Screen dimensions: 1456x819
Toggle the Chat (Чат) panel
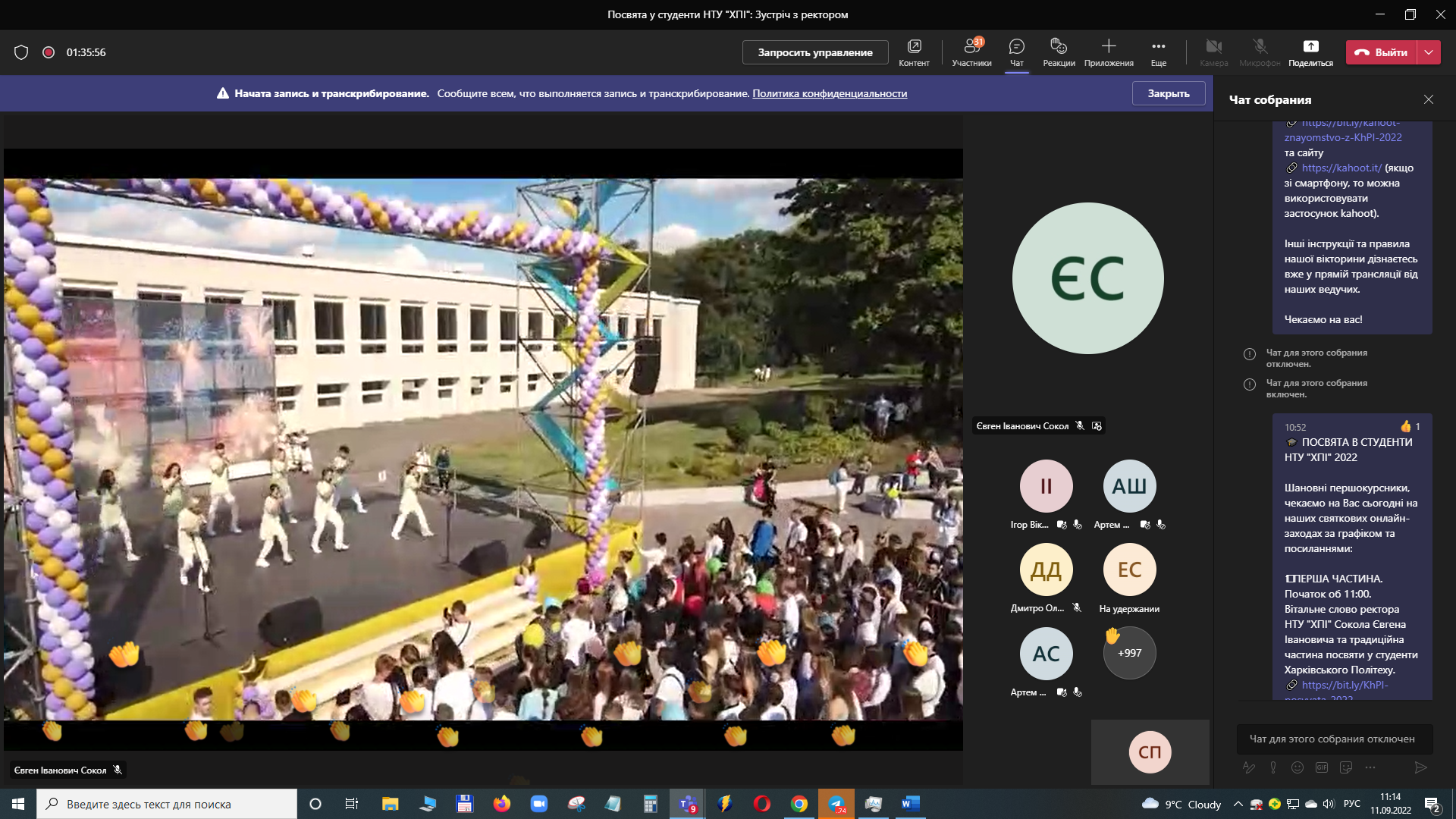tap(1017, 47)
